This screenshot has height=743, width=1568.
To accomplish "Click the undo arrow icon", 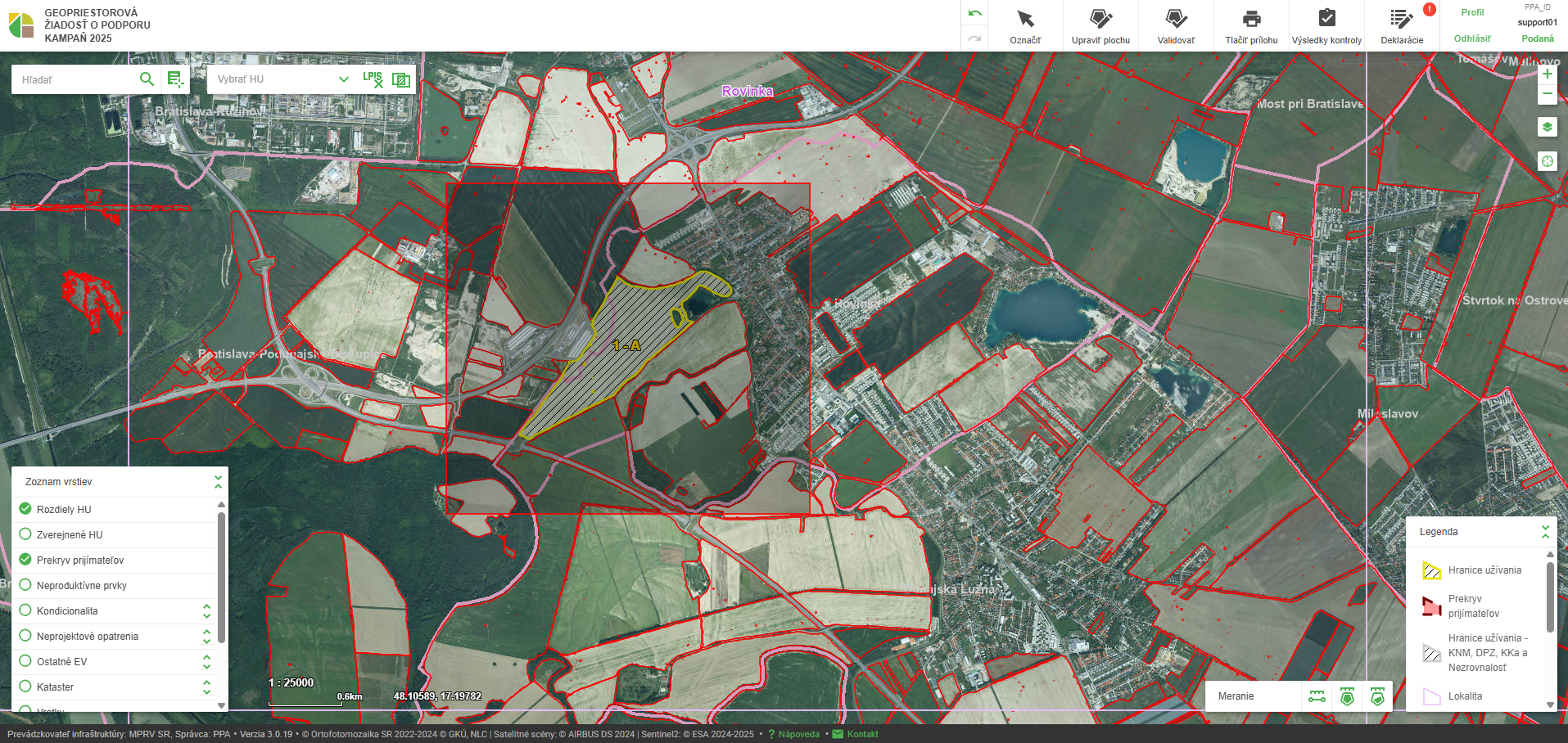I will (x=974, y=14).
